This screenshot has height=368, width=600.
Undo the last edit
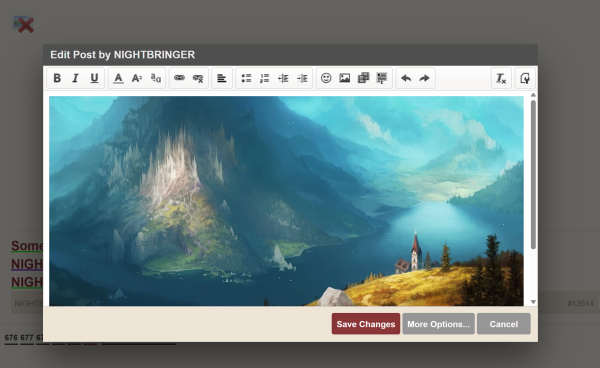(x=406, y=78)
